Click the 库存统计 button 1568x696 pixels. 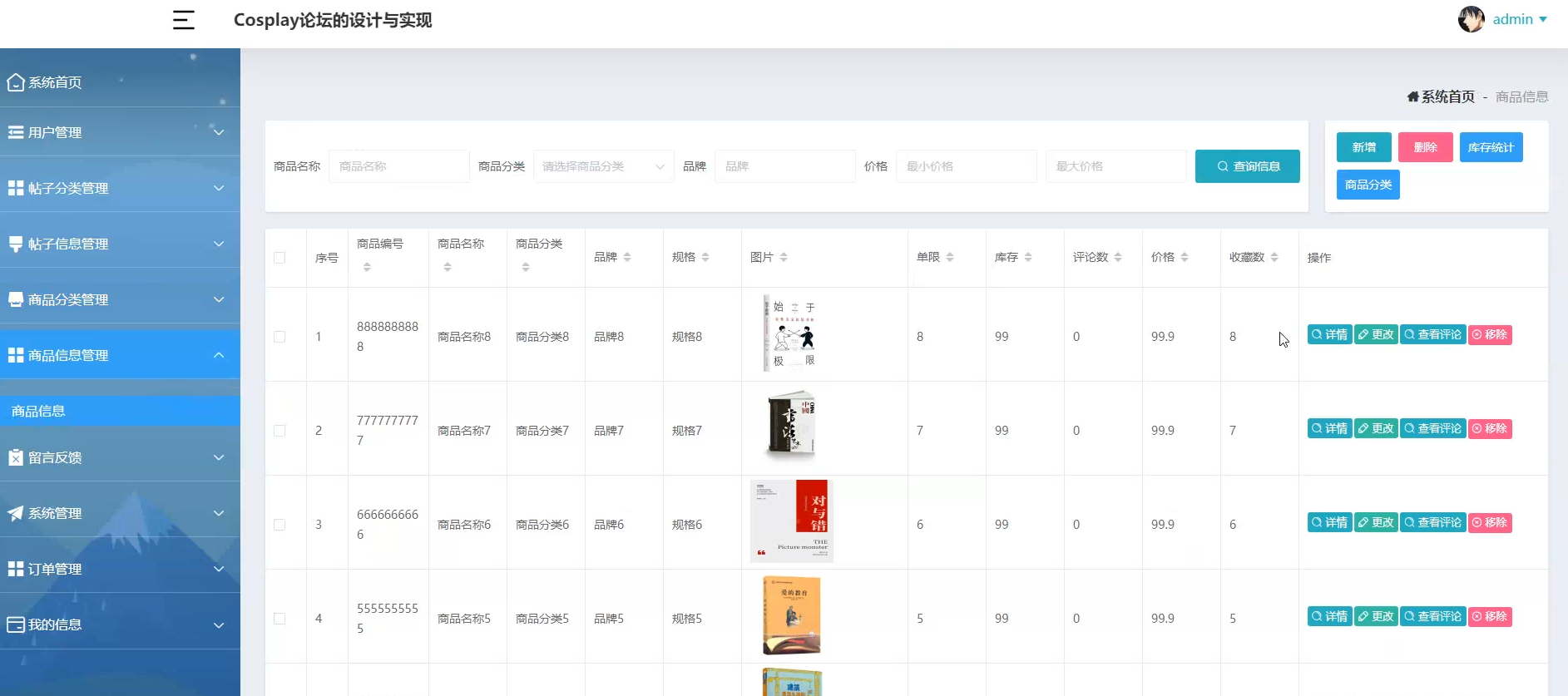click(x=1491, y=147)
